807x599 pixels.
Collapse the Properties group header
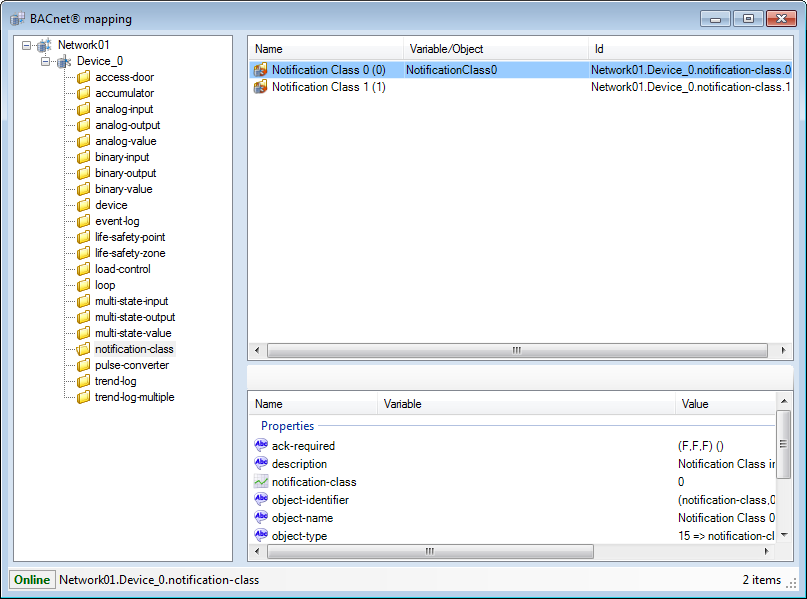tap(288, 426)
